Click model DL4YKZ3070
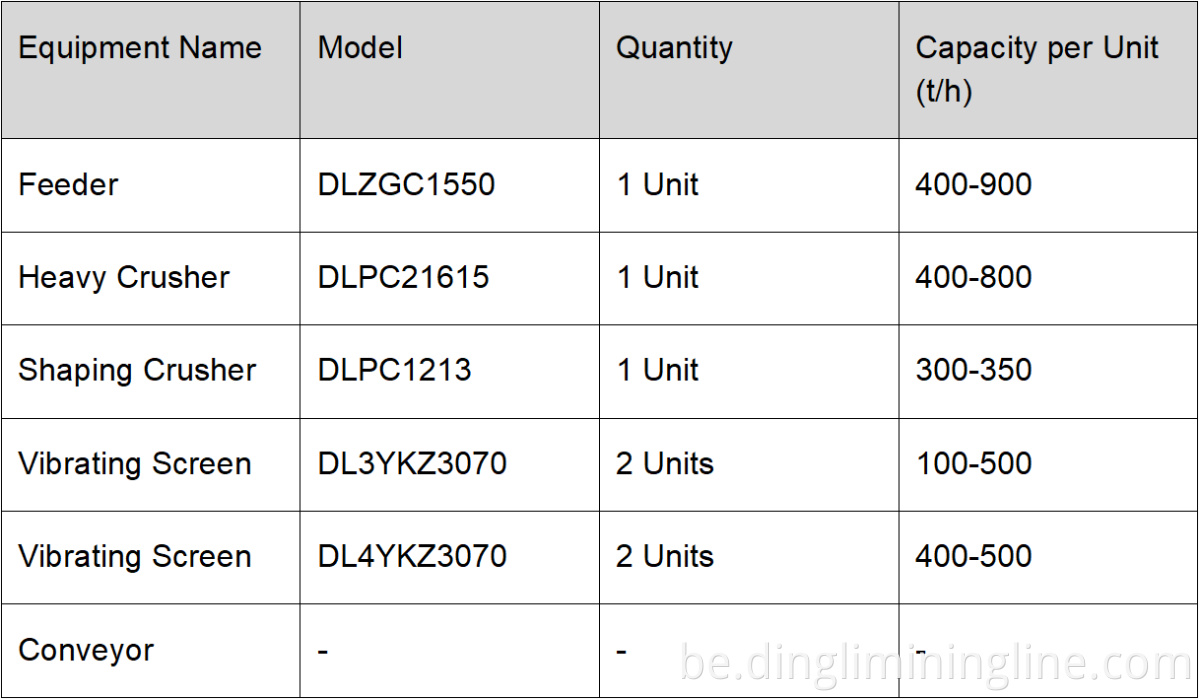This screenshot has height=700, width=1200. tap(412, 556)
